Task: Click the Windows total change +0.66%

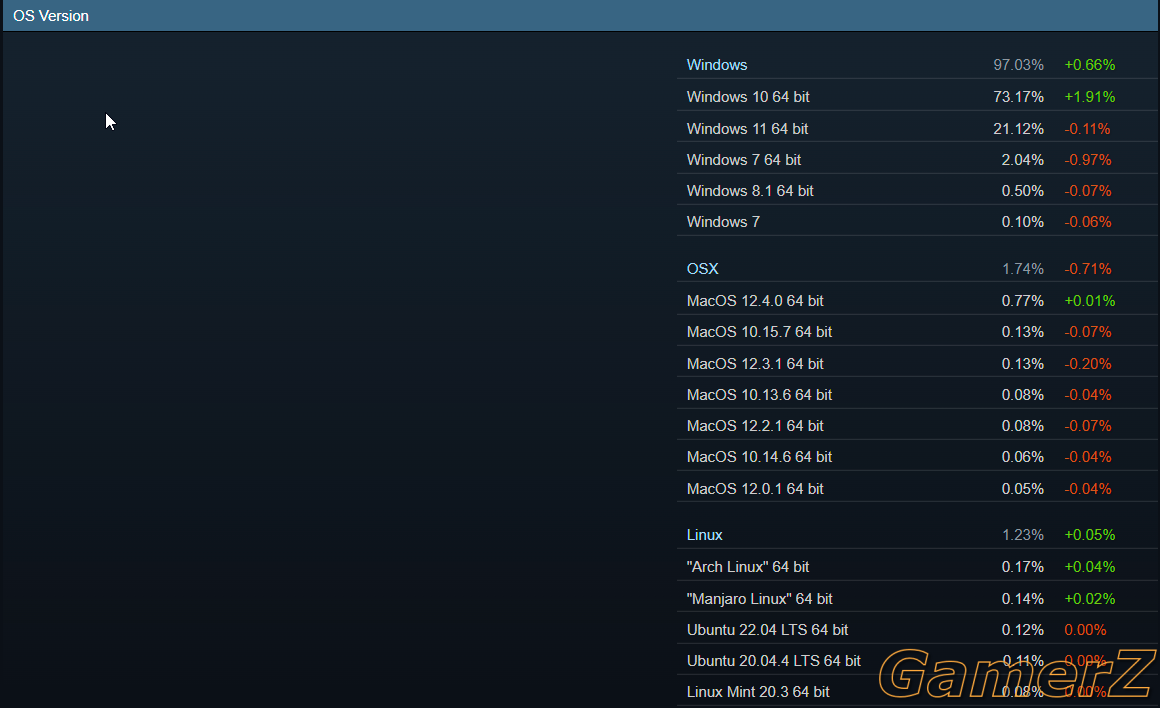Action: [1090, 65]
